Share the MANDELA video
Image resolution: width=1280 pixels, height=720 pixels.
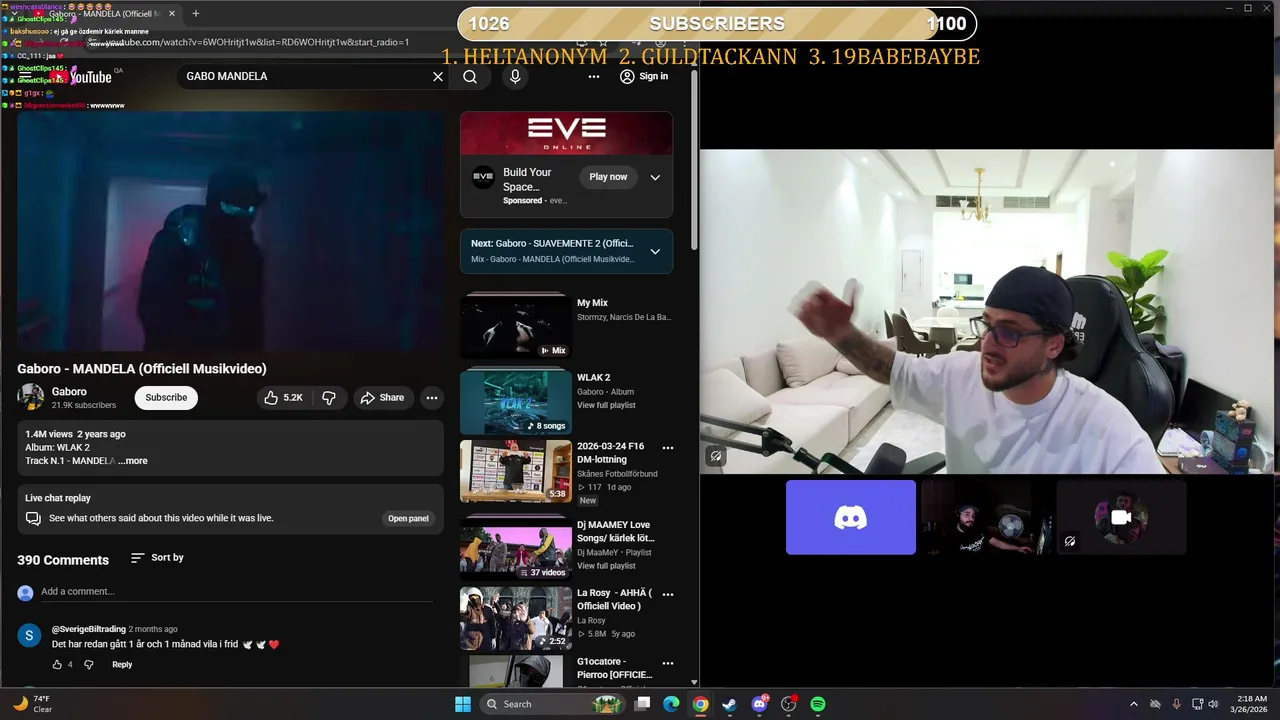382,397
